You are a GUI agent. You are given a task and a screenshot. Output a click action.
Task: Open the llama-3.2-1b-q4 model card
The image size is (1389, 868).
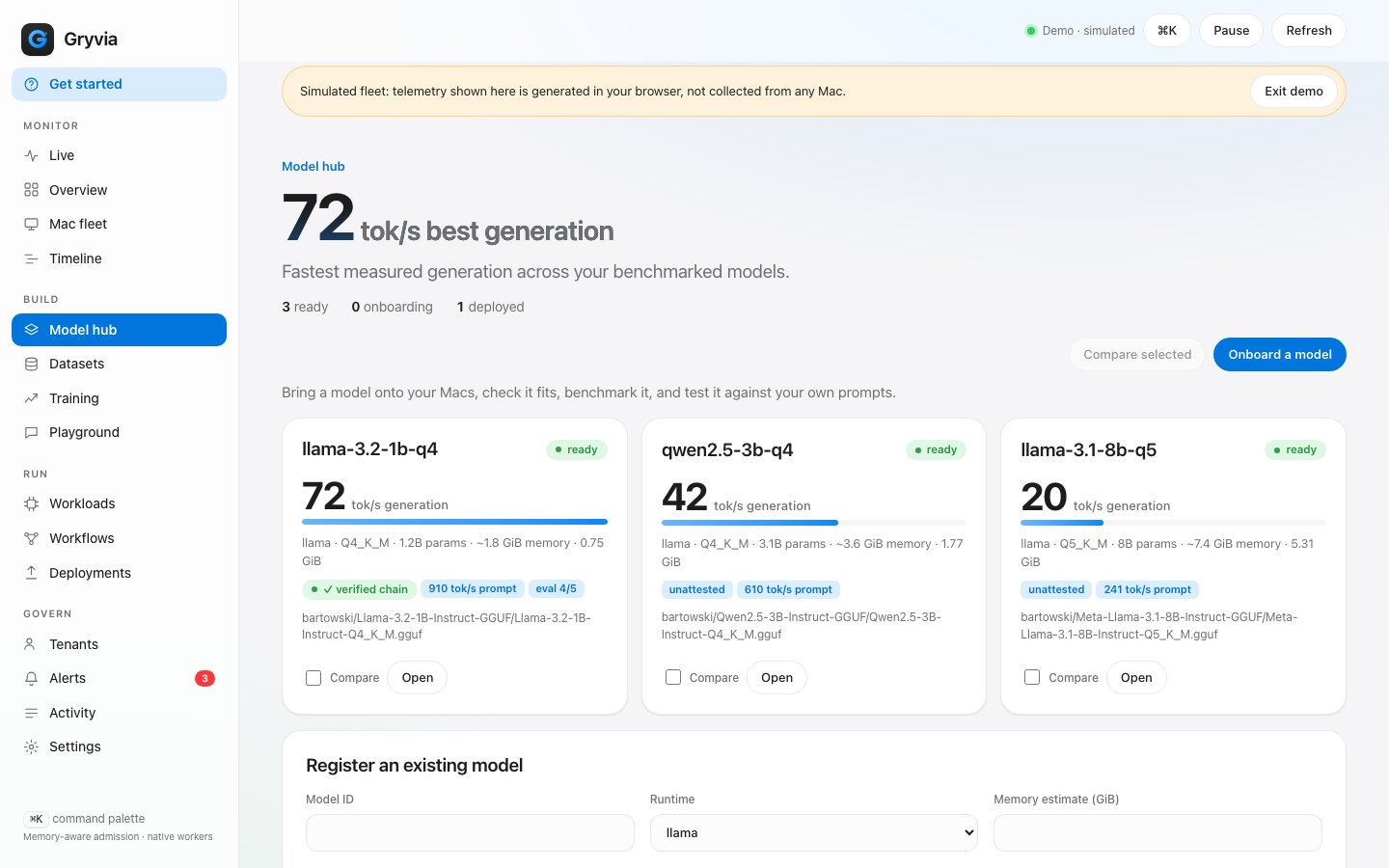418,677
